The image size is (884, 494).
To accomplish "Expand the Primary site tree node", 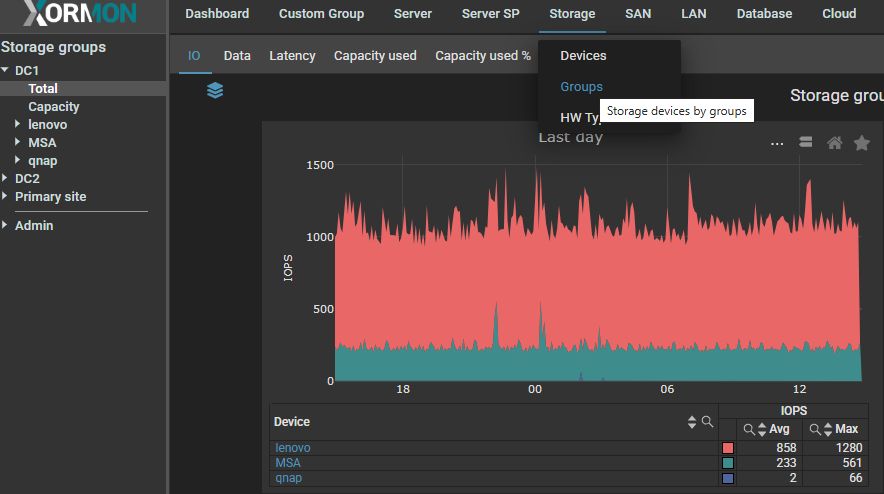I will [x=5, y=197].
